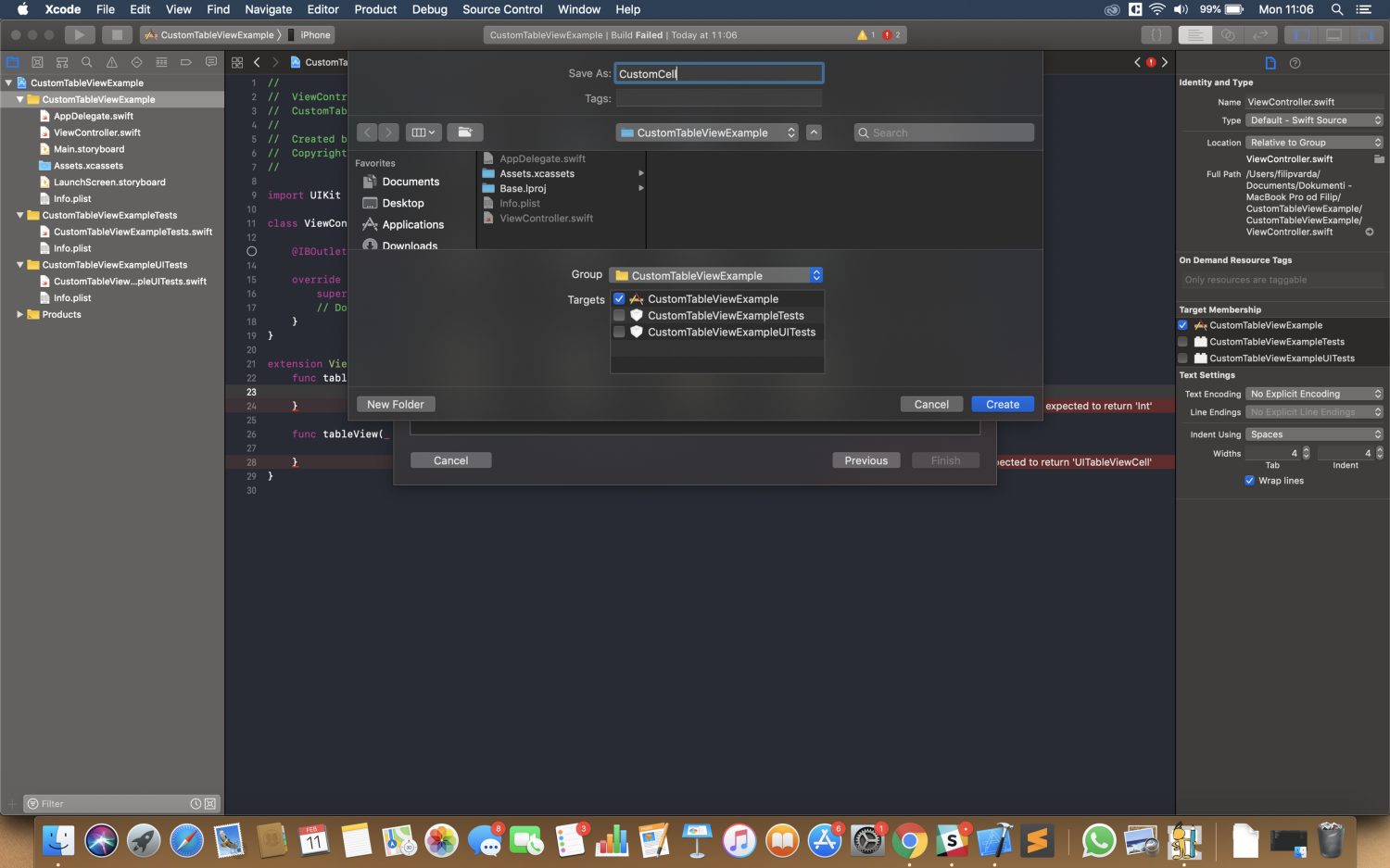Screen dimensions: 1390x868
Task: Collapse the save dialog with chevron button
Action: coord(814,132)
